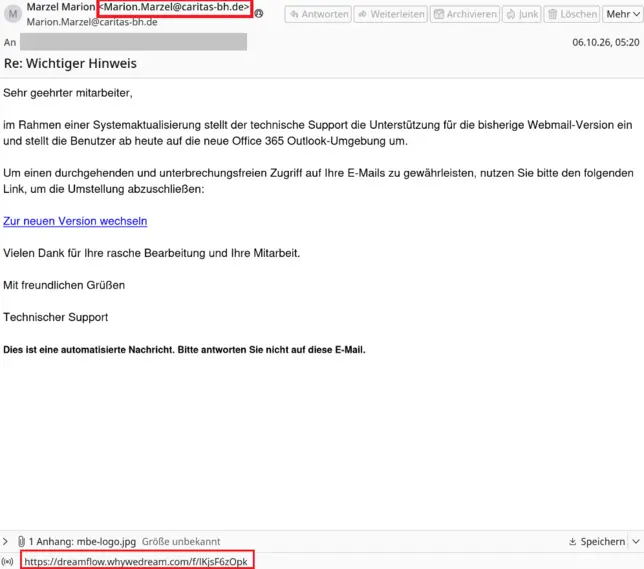Click the Weiterleiten forward button
The width and height of the screenshot is (644, 569).
391,14
